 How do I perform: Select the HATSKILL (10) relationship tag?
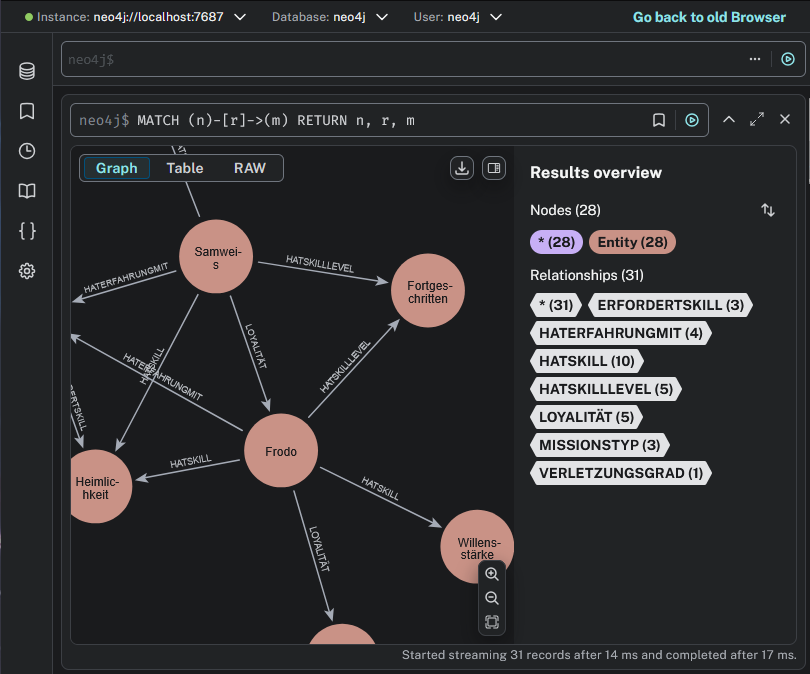[x=586, y=361]
